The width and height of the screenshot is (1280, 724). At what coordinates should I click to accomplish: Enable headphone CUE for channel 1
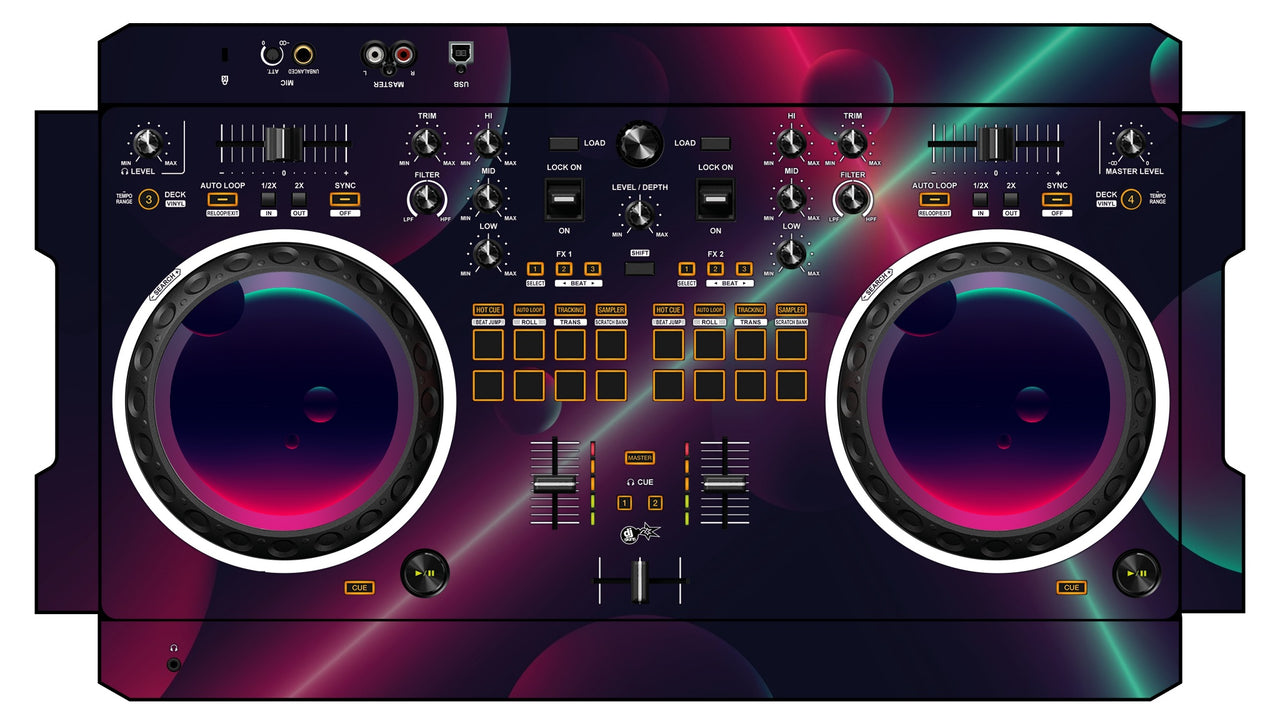point(624,503)
